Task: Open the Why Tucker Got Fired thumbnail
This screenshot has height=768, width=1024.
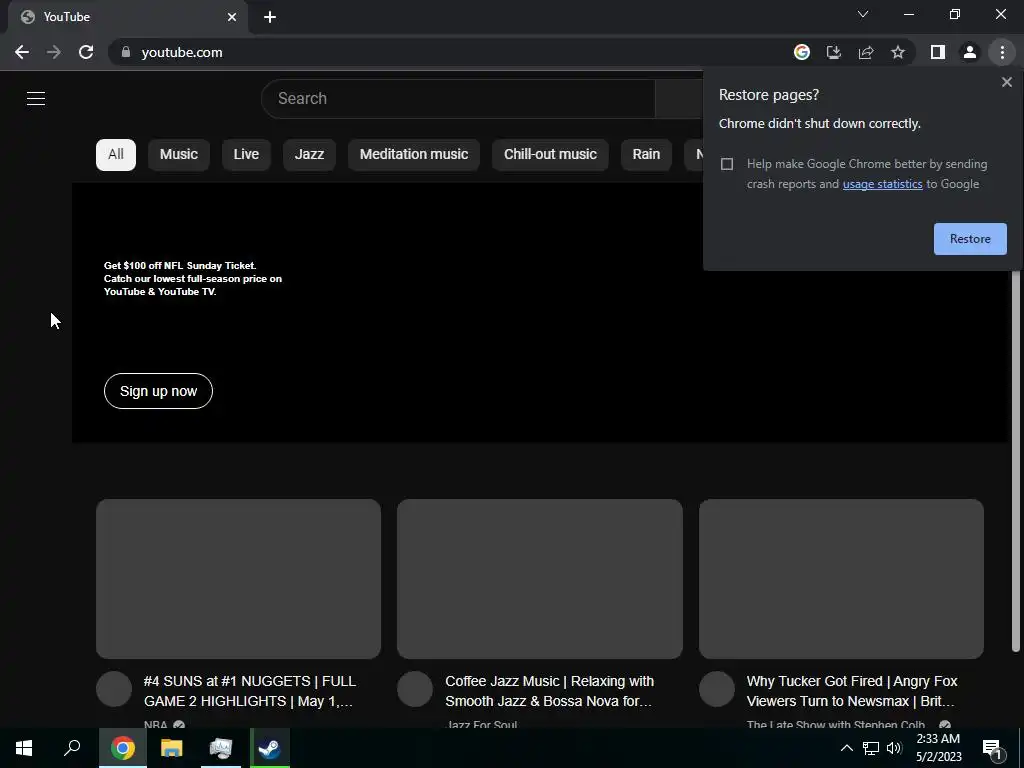Action: pos(841,579)
